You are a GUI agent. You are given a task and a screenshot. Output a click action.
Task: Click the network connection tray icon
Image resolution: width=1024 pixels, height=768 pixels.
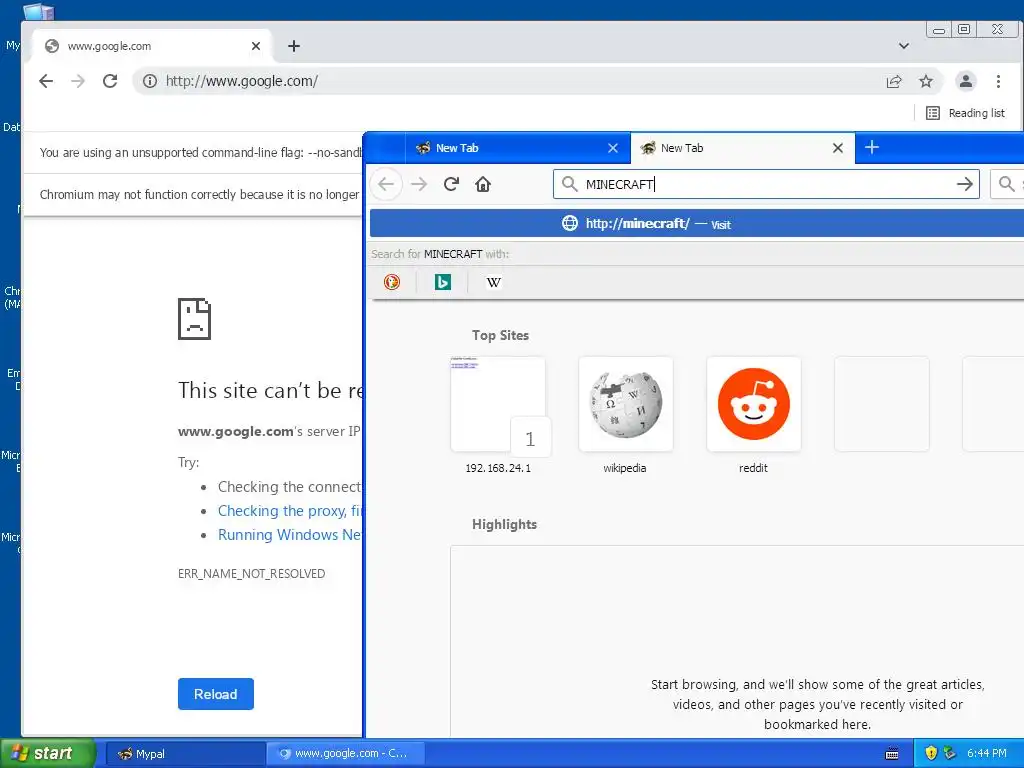[x=950, y=753]
